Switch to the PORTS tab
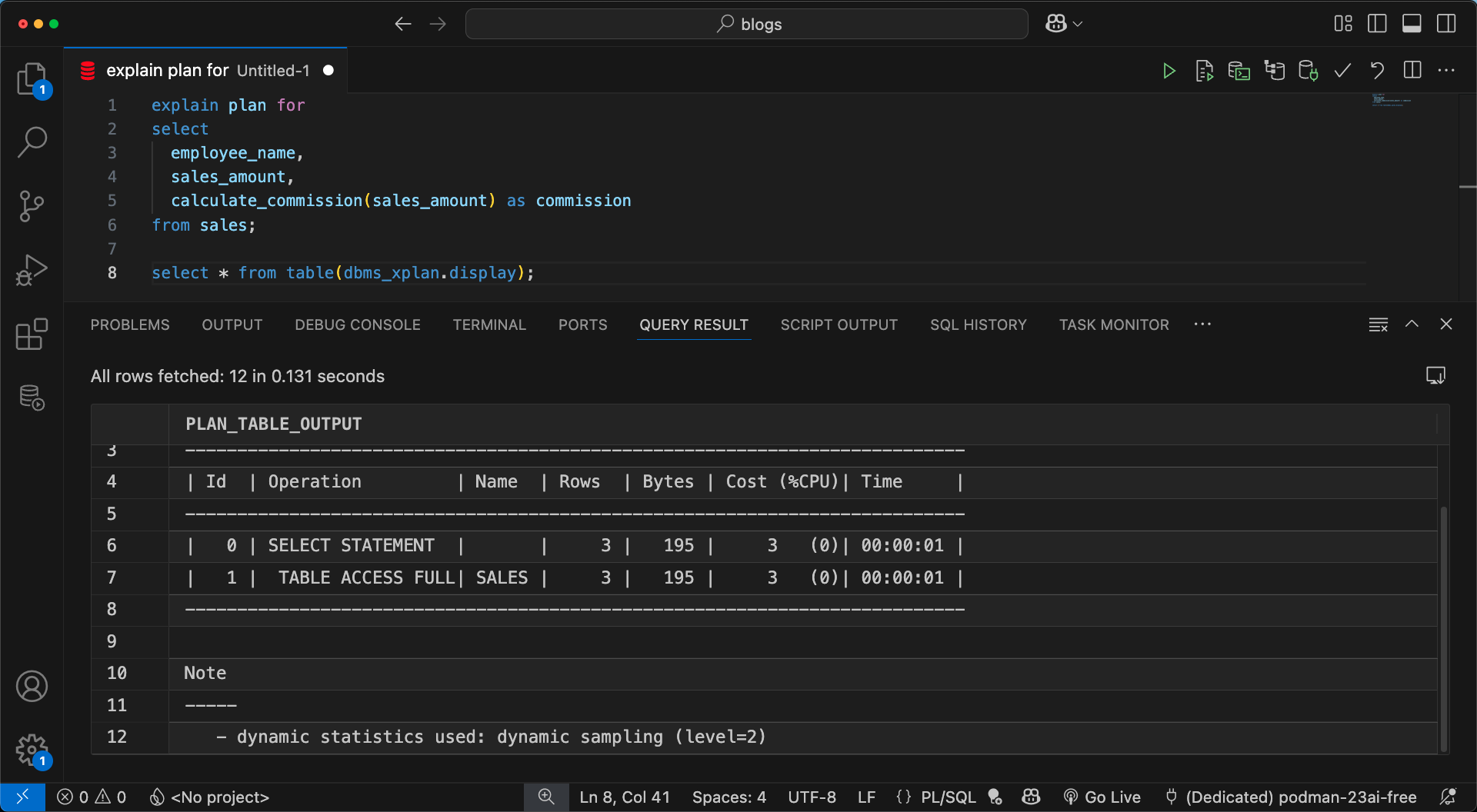The image size is (1477, 812). (583, 324)
